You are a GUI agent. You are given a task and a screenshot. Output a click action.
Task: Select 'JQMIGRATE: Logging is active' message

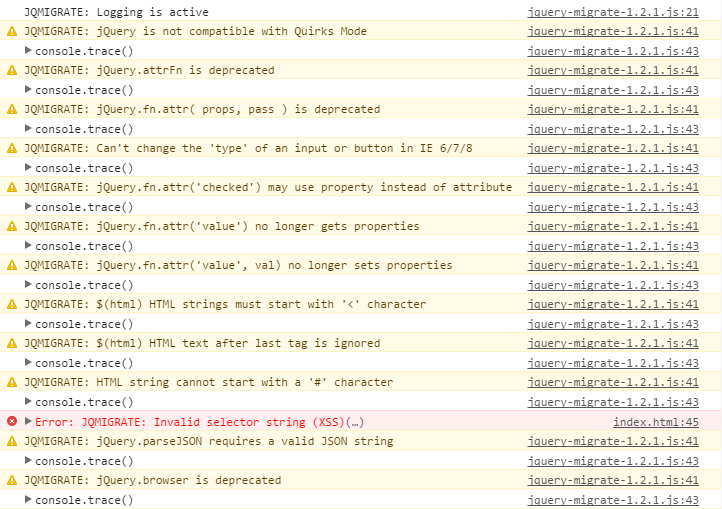(116, 12)
